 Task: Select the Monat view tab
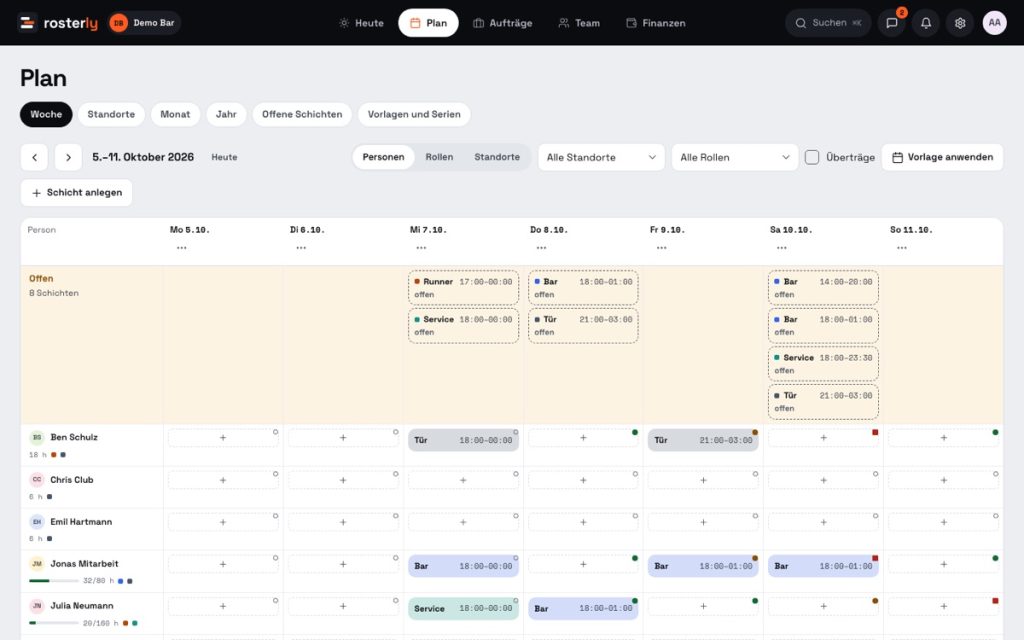point(175,114)
